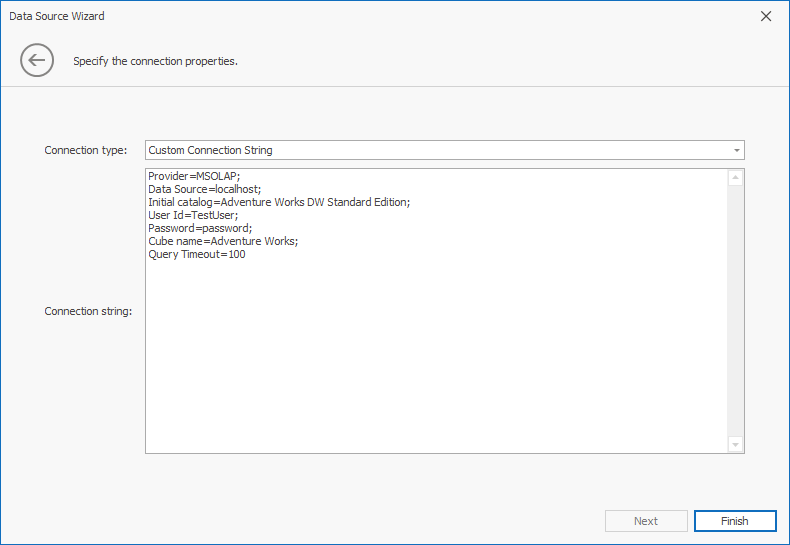Click the Initial catalog=Adventure Works line

pos(279,202)
